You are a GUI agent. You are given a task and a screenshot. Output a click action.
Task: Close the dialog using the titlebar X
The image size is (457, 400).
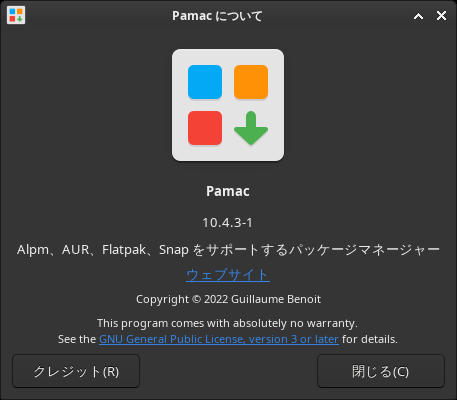click(x=441, y=16)
